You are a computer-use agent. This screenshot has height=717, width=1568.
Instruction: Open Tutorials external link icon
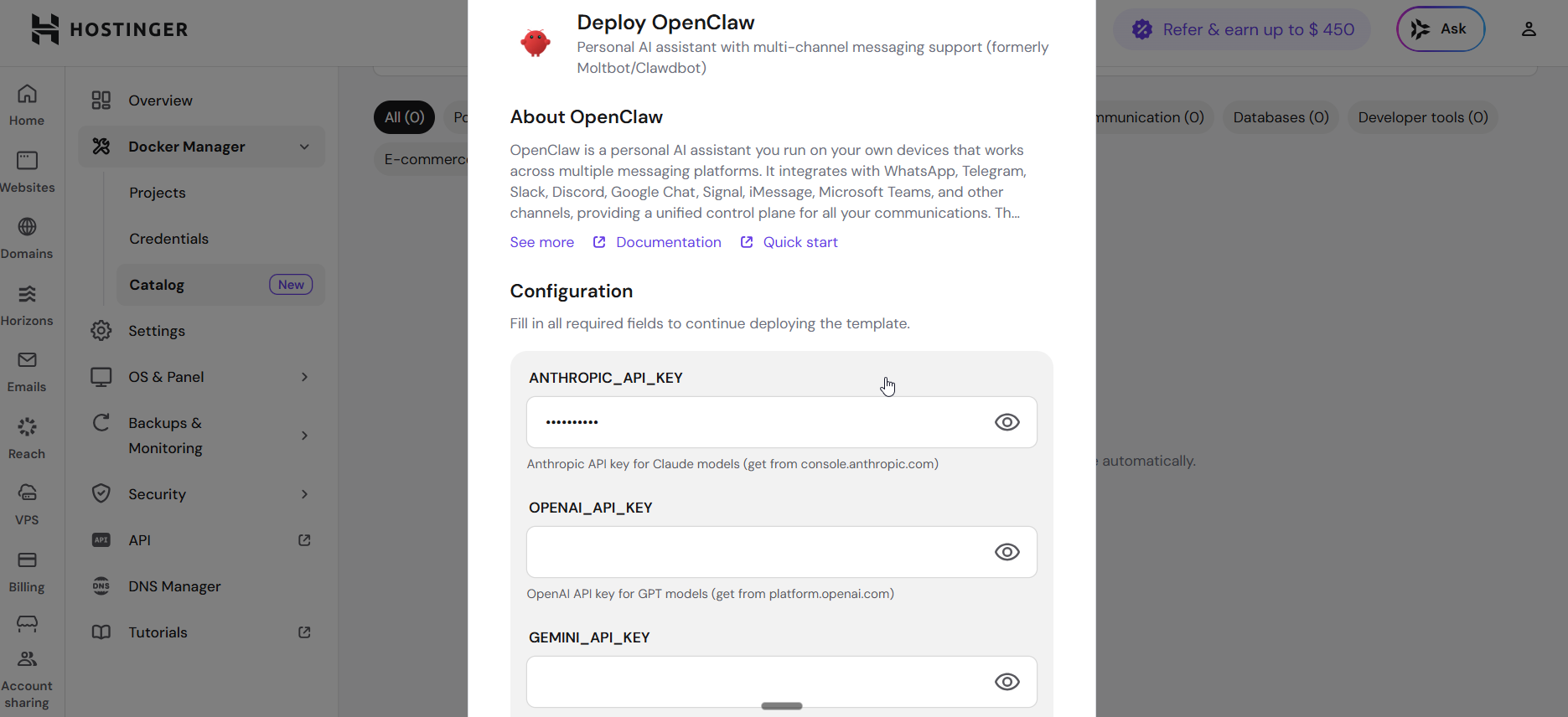click(x=304, y=632)
